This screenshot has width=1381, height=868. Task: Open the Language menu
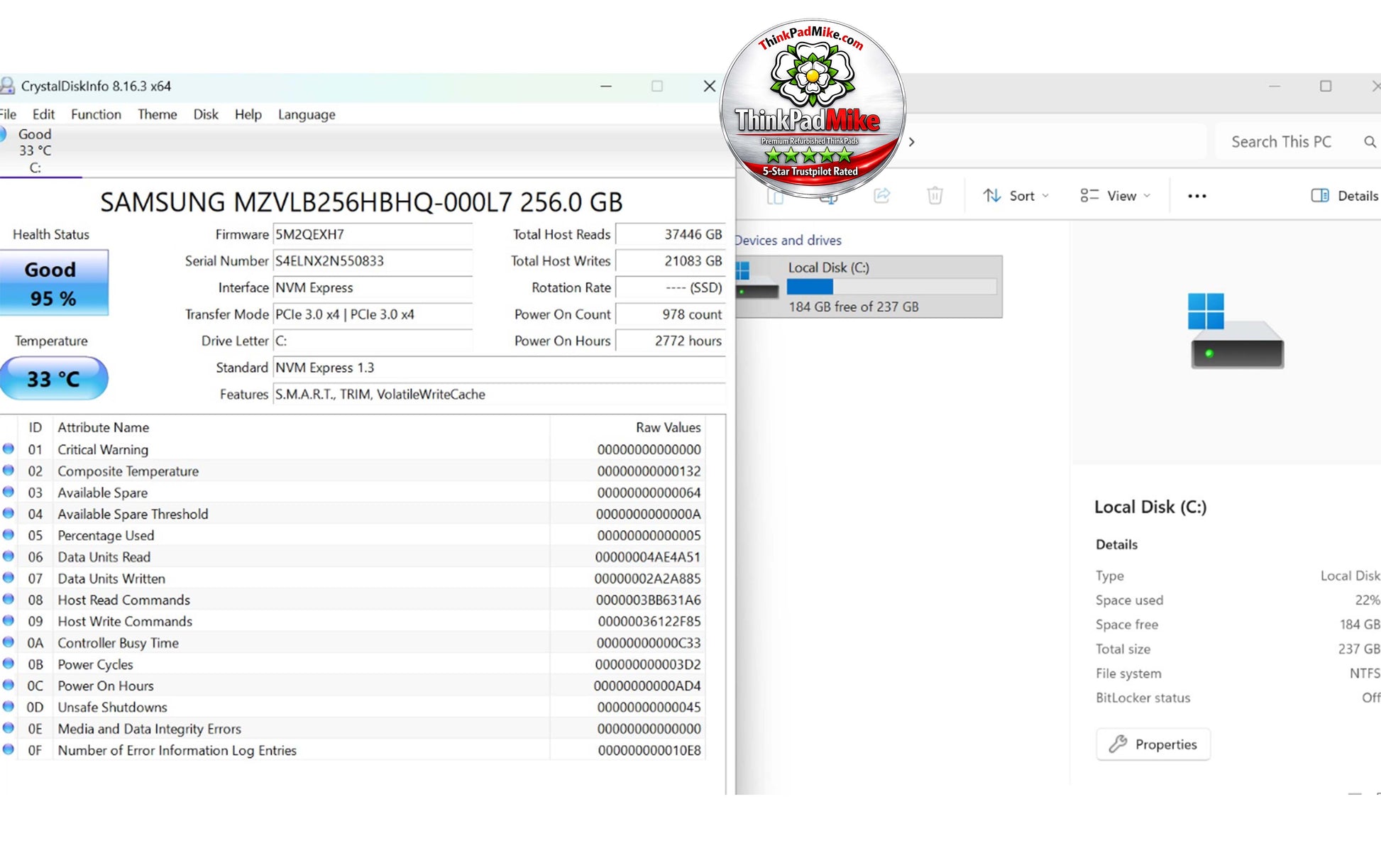(307, 114)
